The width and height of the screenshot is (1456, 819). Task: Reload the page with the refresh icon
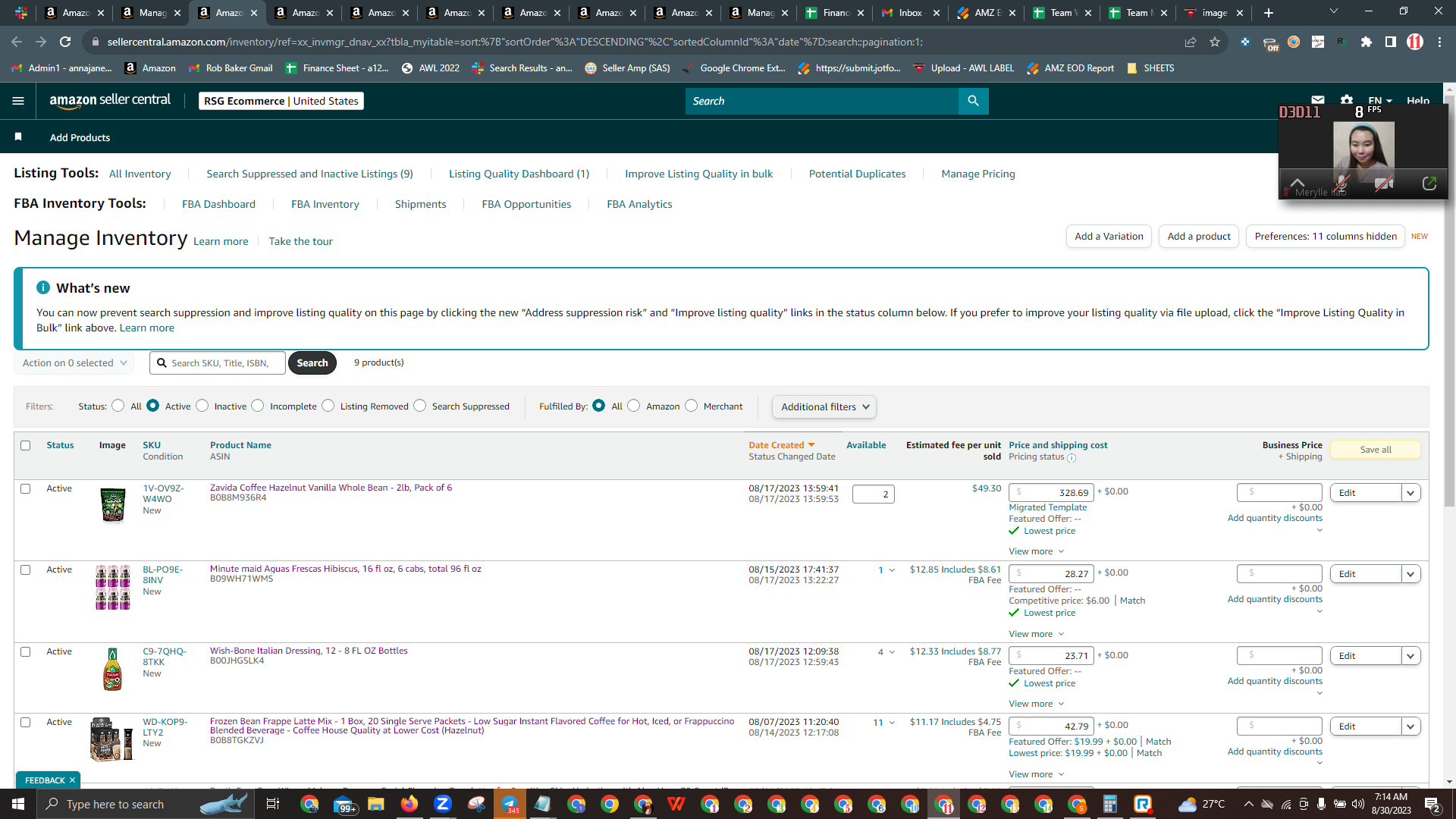click(x=65, y=42)
